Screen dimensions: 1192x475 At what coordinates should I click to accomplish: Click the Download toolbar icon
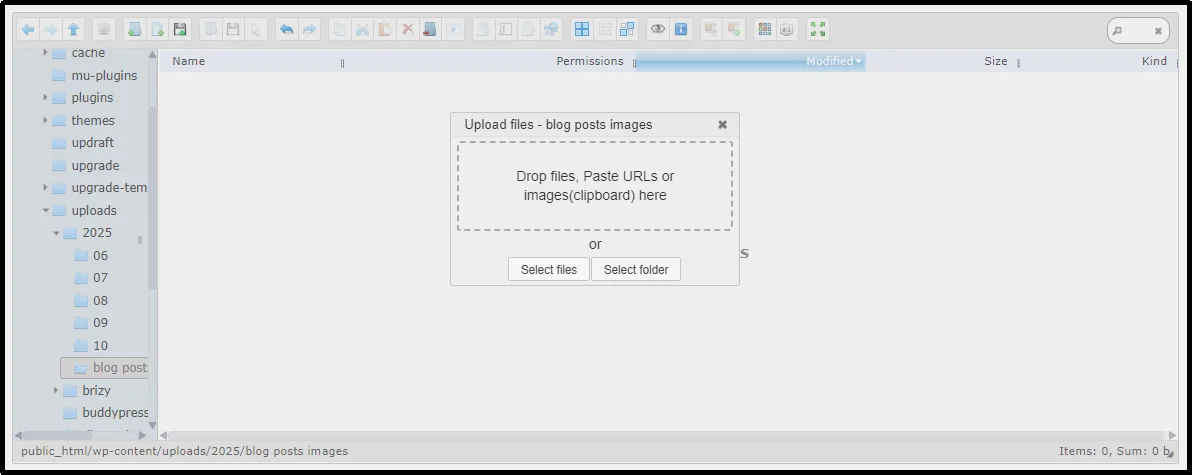[x=233, y=30]
